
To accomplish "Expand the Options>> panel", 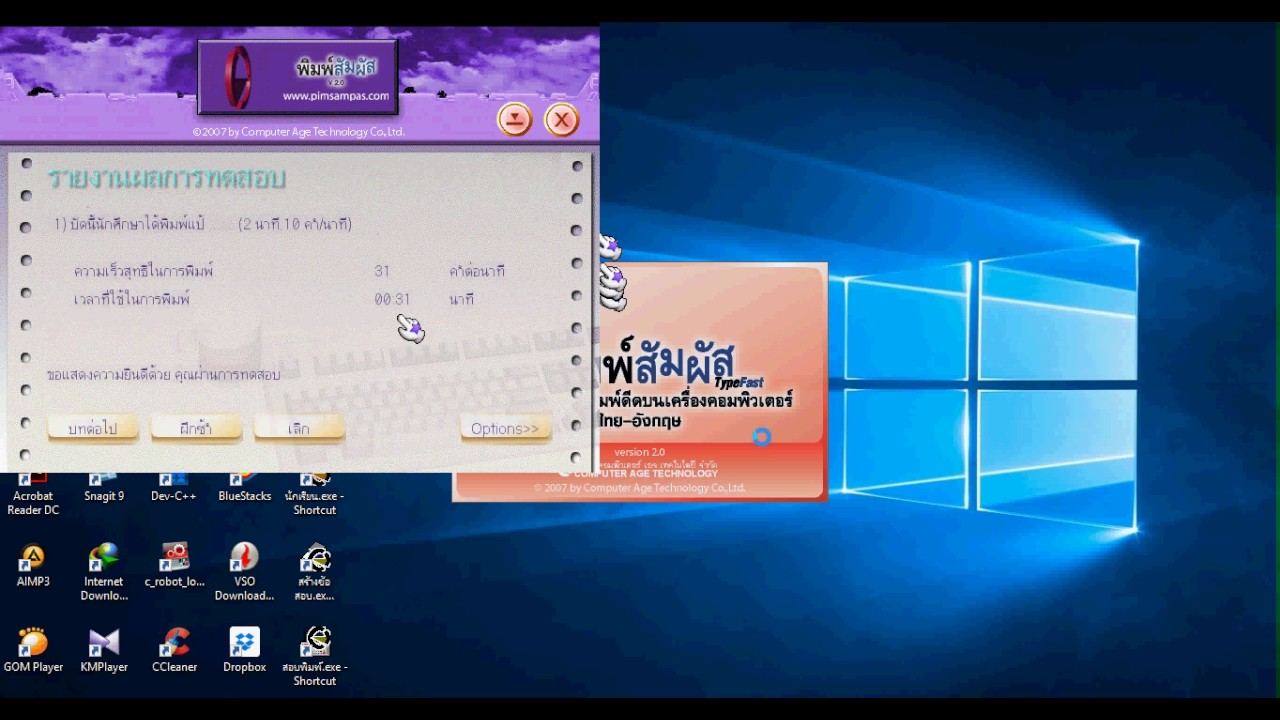I will pos(505,428).
